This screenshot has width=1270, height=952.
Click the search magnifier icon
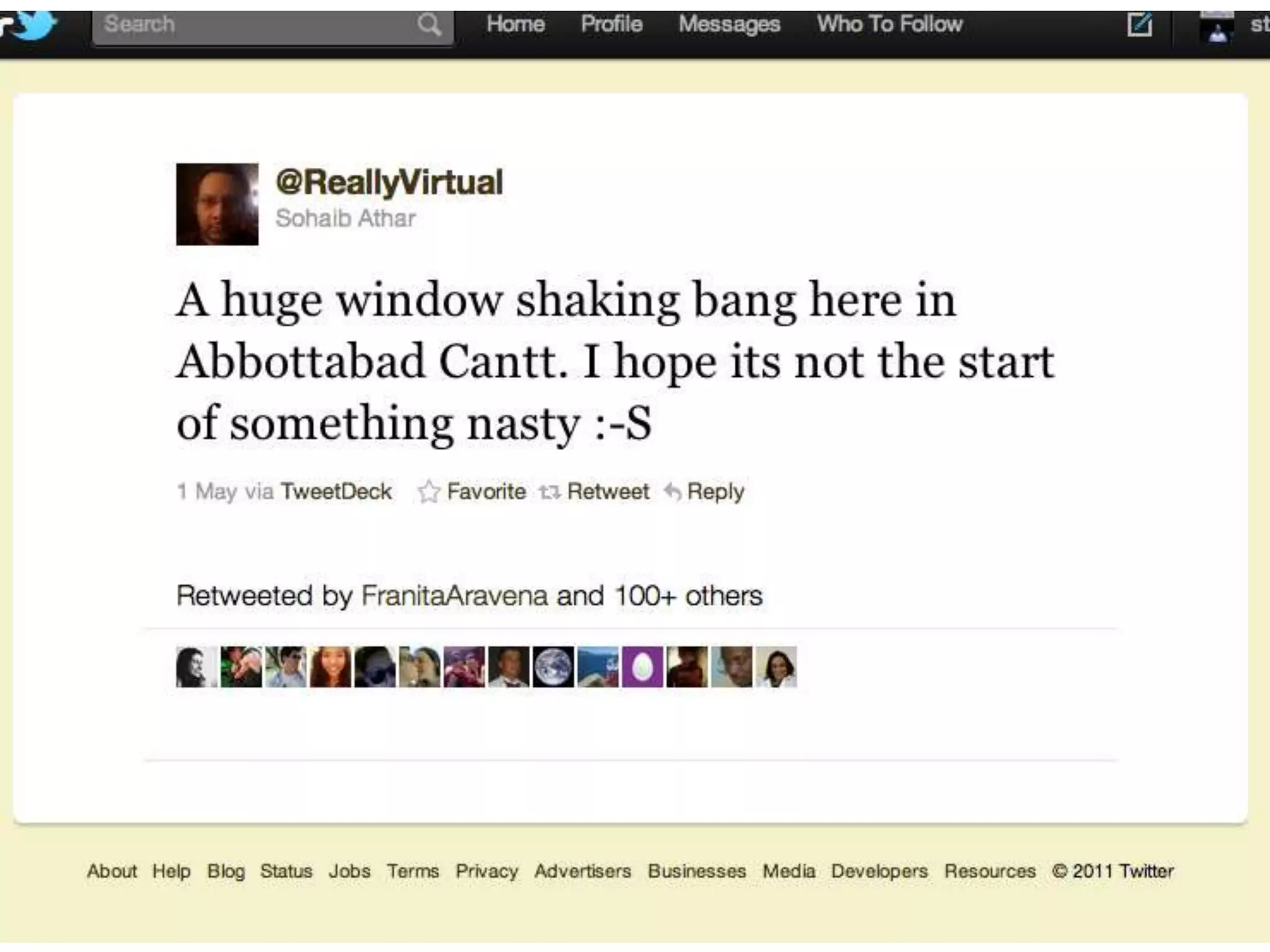tap(429, 25)
